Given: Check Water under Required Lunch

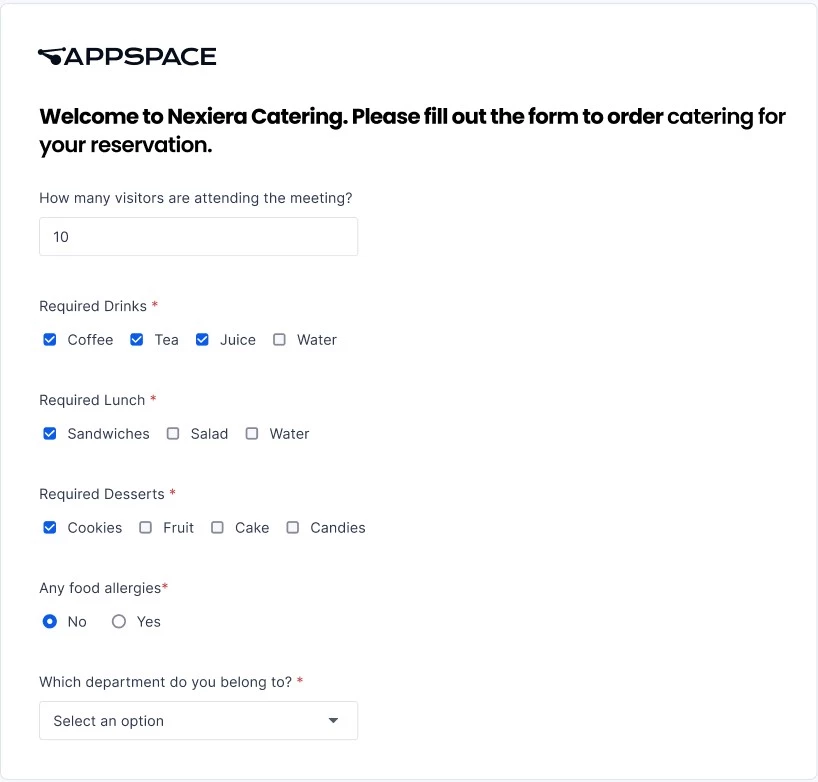Looking at the screenshot, I should (x=252, y=434).
